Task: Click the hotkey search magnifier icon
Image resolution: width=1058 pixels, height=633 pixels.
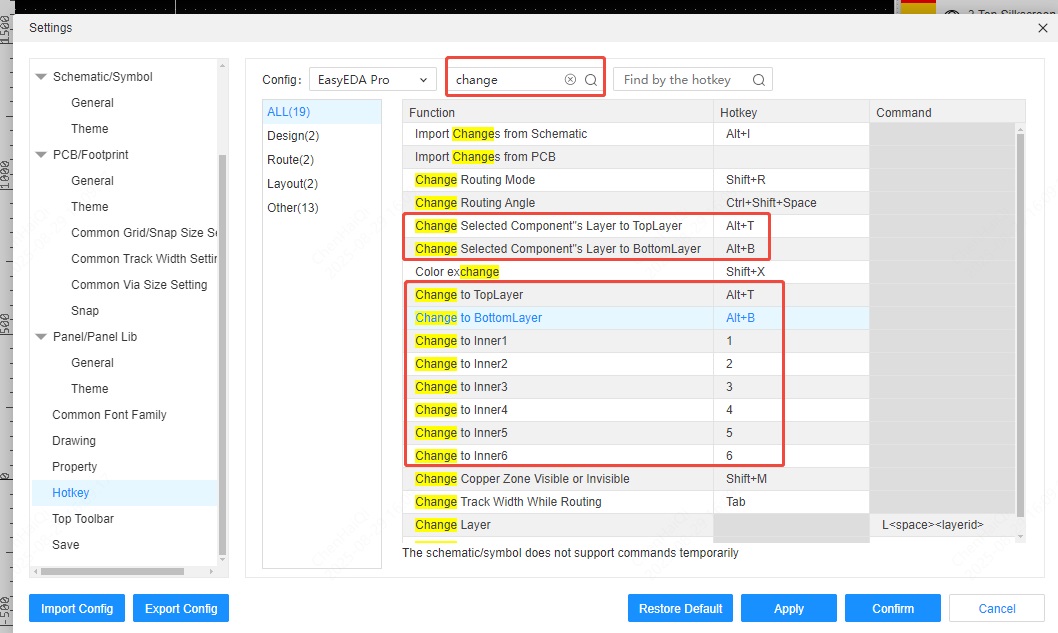Action: tap(759, 80)
